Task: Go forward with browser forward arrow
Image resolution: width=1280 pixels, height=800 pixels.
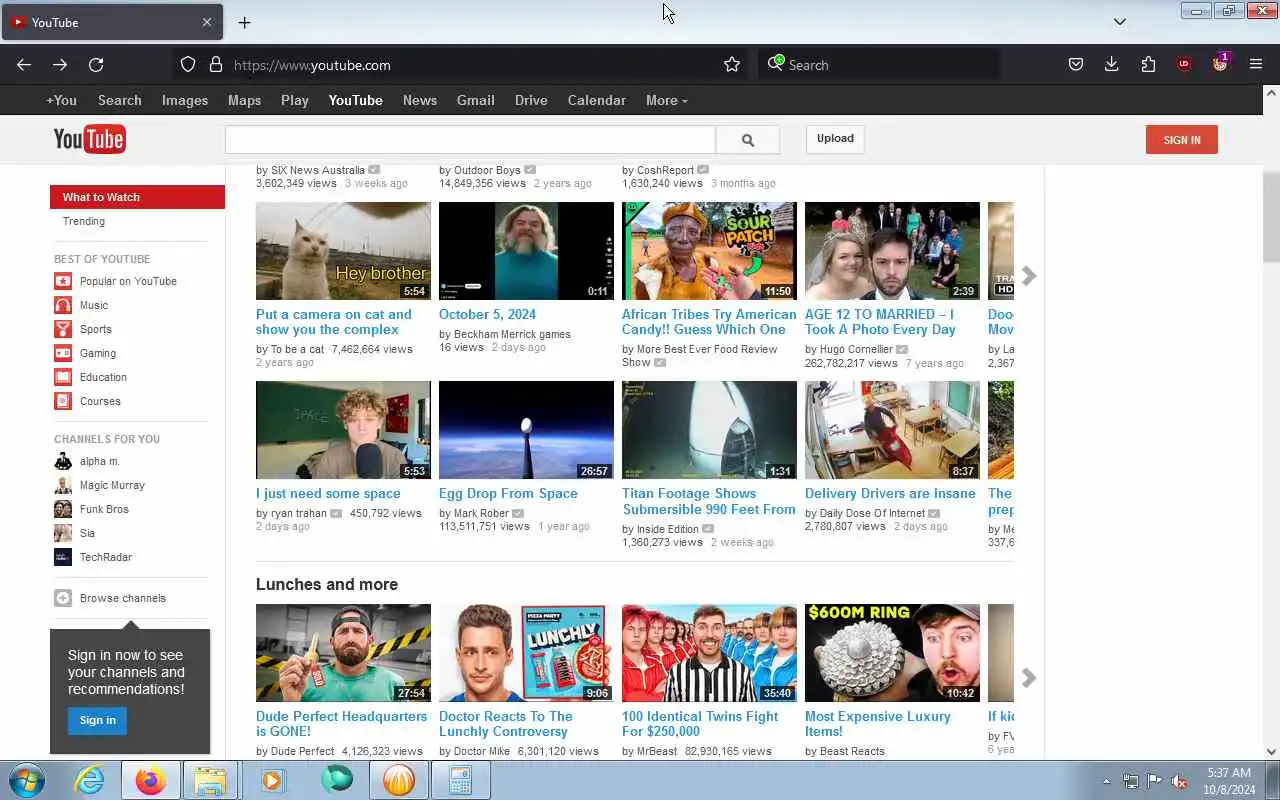Action: [x=60, y=65]
